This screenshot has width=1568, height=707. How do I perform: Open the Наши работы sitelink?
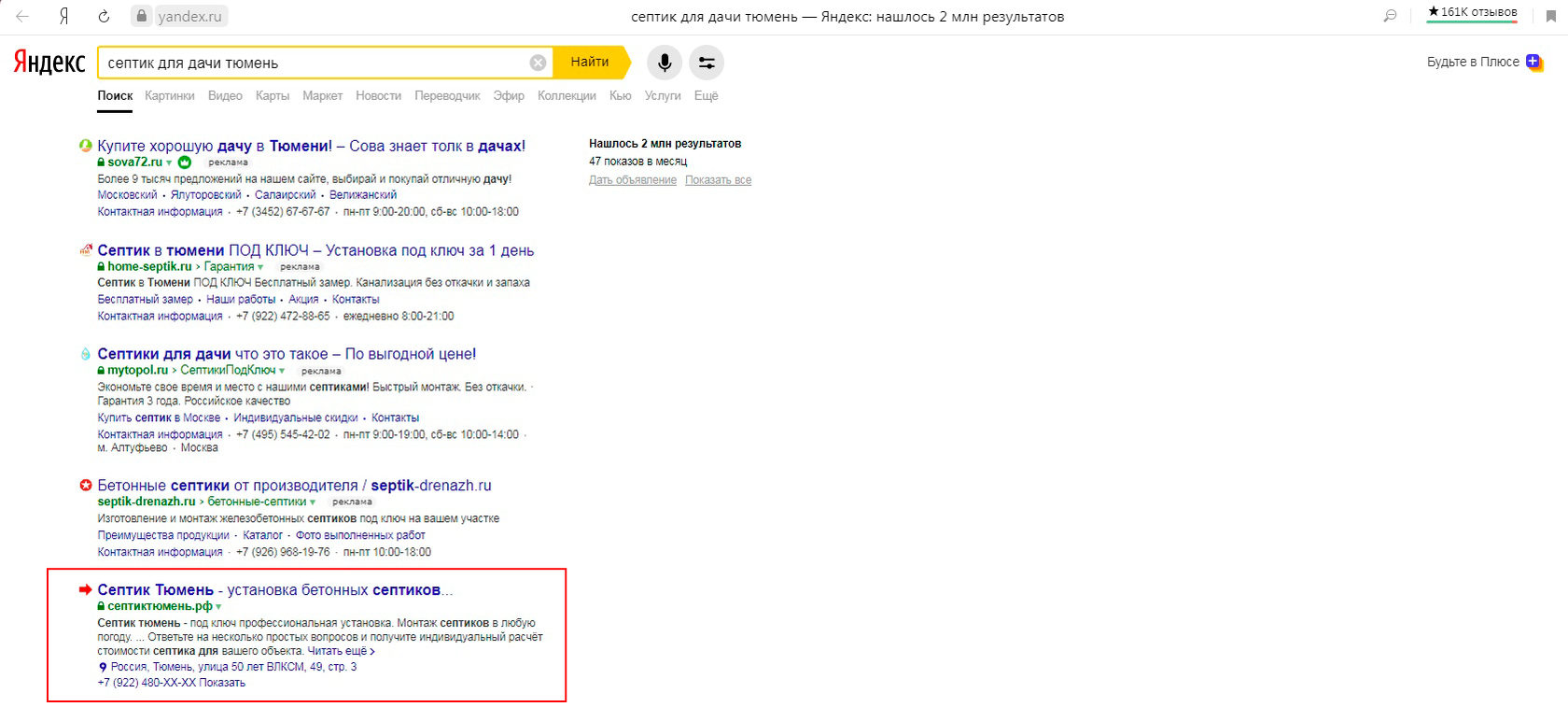pos(241,300)
